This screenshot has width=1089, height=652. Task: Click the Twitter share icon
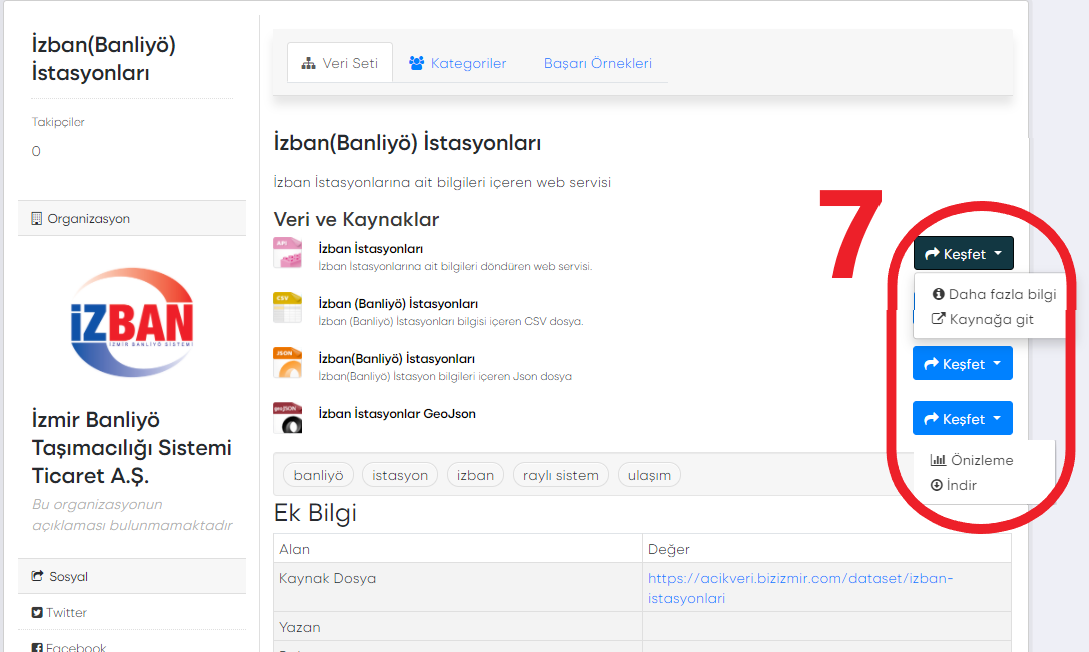pyautogui.click(x=37, y=613)
